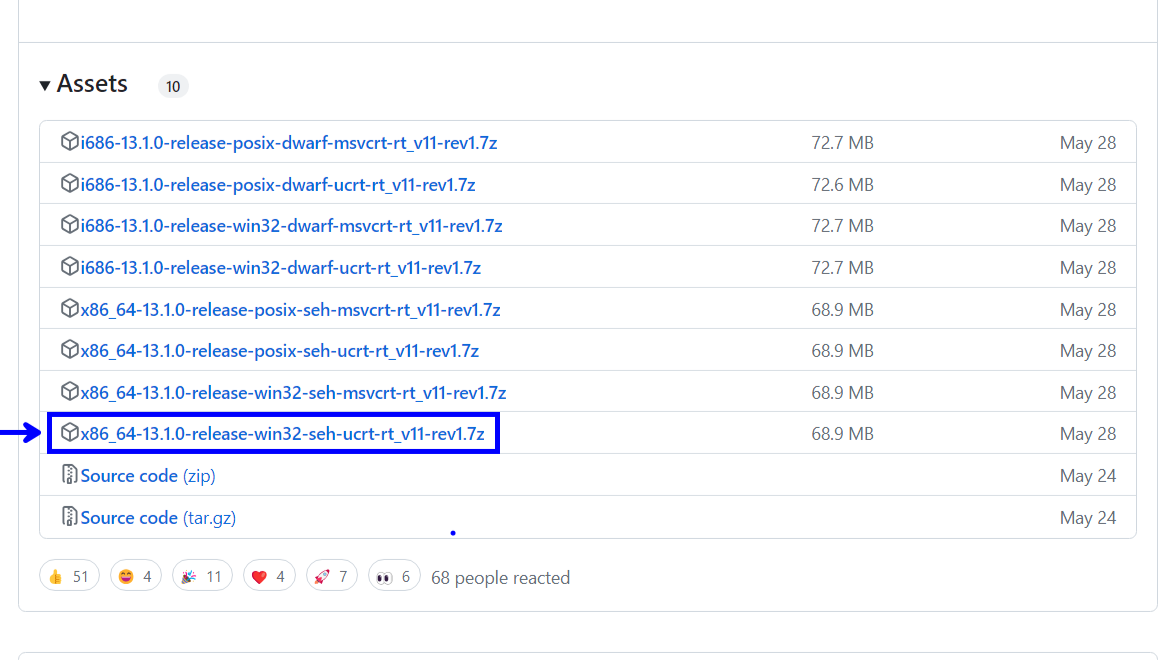Screen dimensions: 1173x660
Task: Click file icon beside Source code (tar.gz)
Action: [x=70, y=516]
